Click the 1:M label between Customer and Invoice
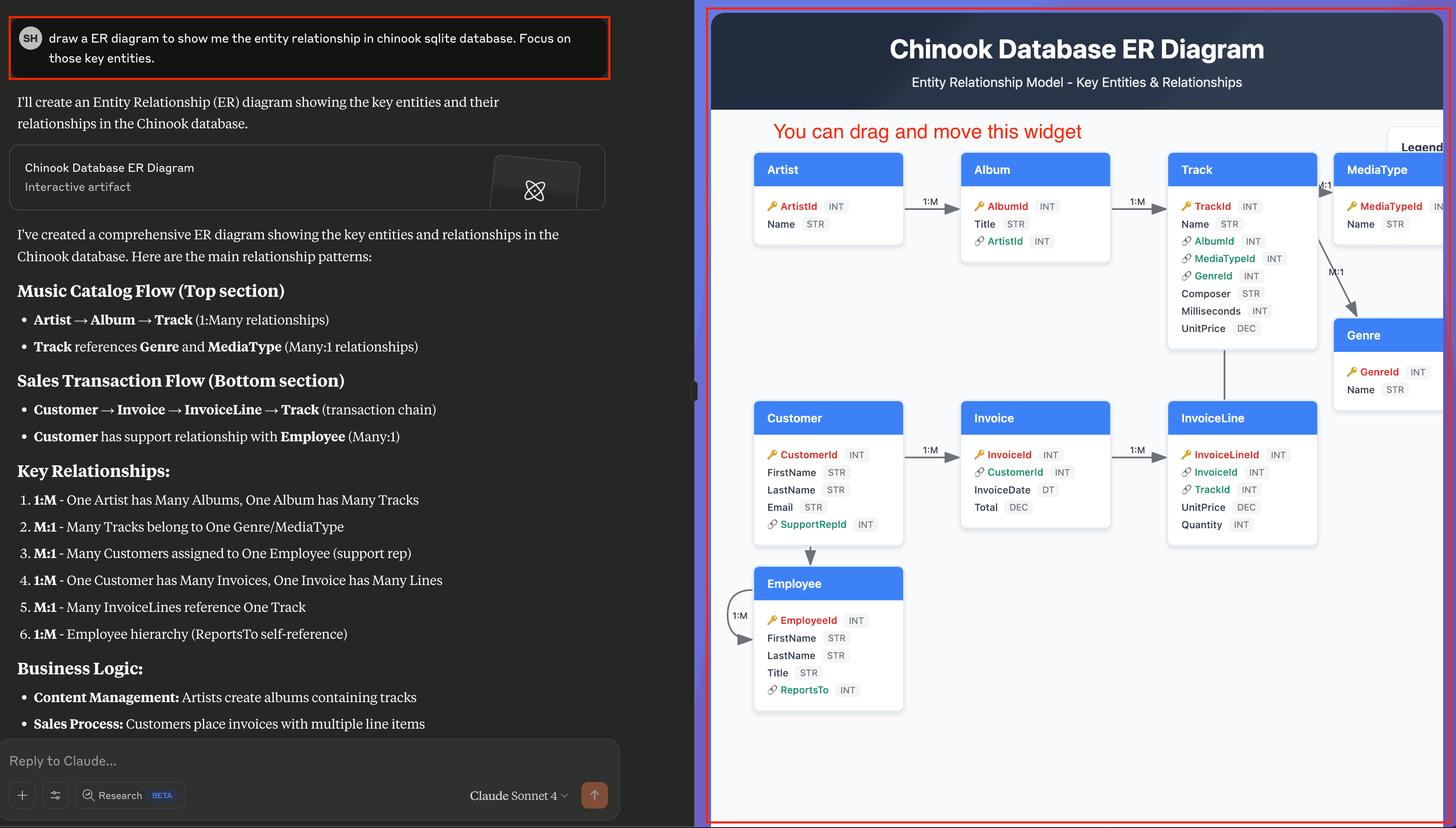This screenshot has width=1456, height=828. tap(930, 450)
